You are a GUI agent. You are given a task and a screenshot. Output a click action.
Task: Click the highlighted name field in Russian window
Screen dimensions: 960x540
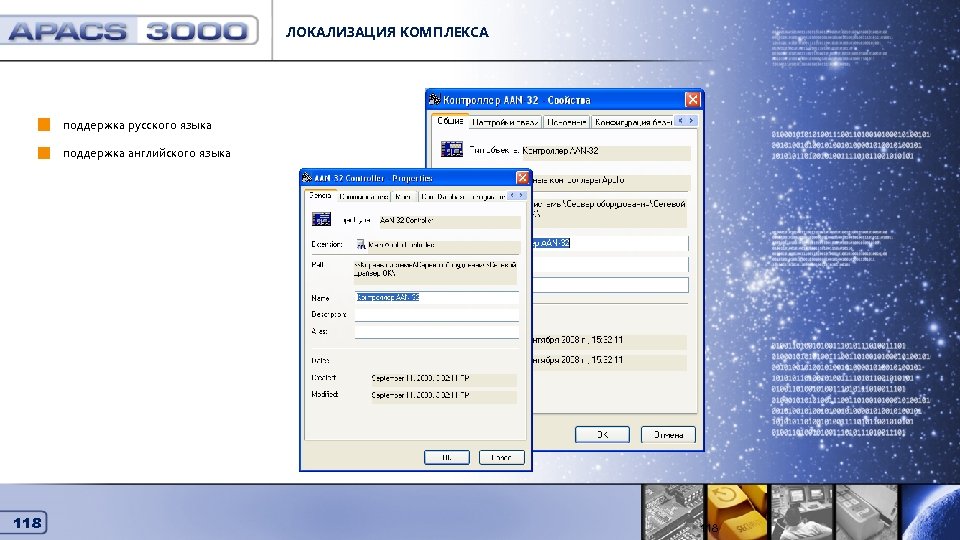click(x=610, y=243)
